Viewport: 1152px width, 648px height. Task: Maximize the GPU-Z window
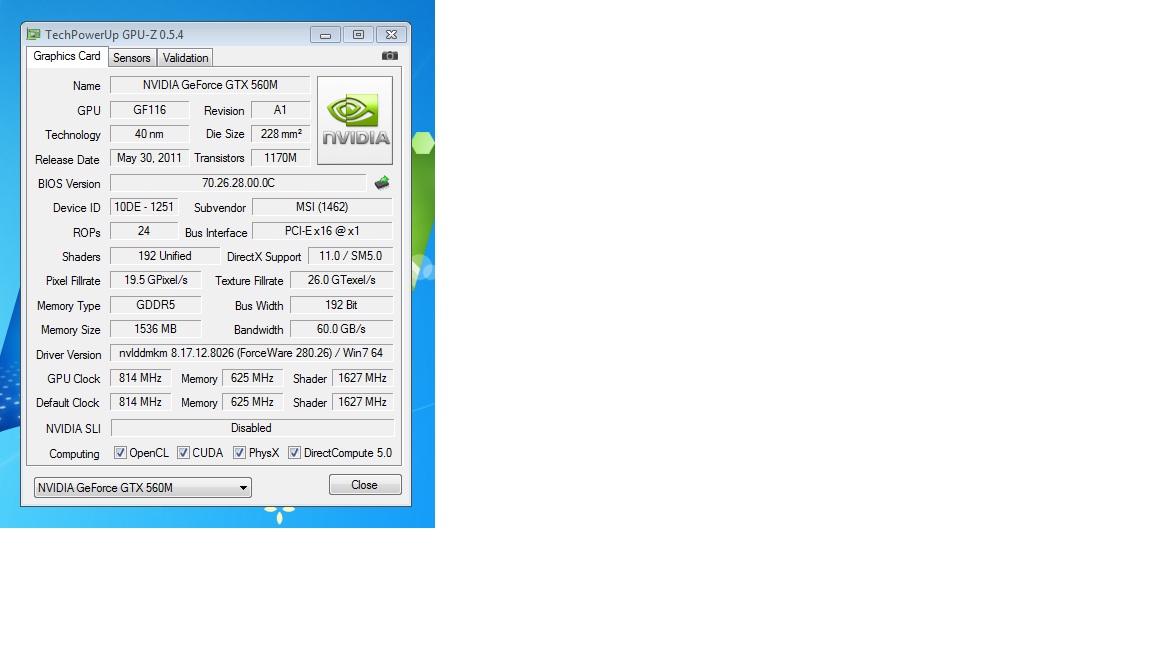pos(359,35)
